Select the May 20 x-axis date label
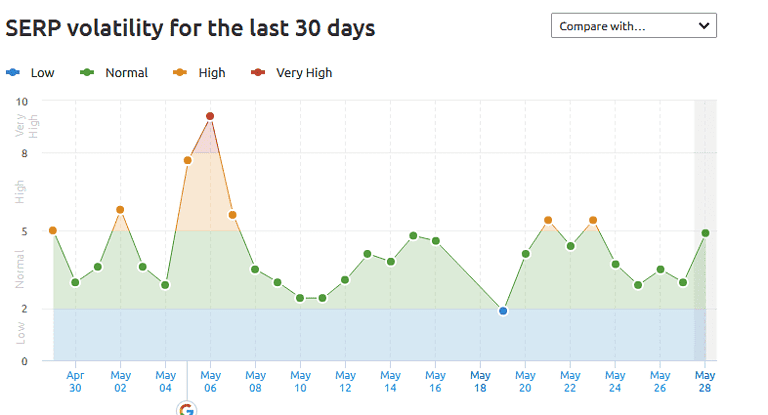The height and width of the screenshot is (415, 768). click(525, 381)
